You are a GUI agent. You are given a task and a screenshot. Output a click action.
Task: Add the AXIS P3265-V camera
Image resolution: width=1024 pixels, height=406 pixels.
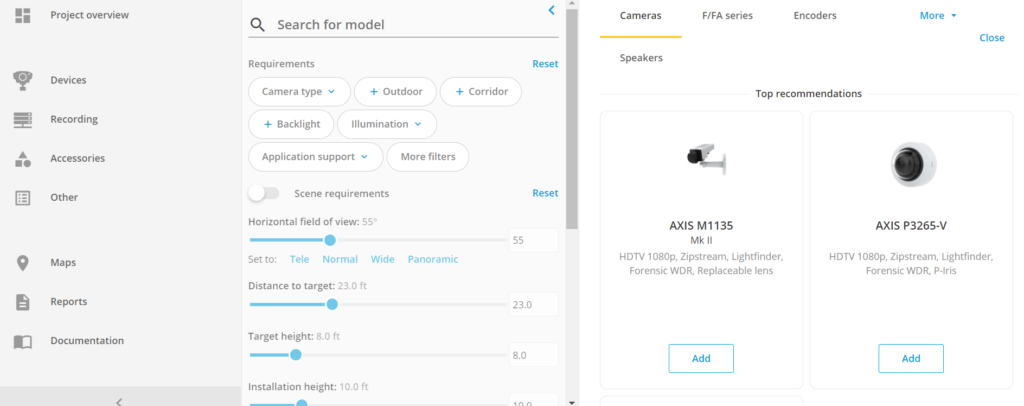point(910,358)
